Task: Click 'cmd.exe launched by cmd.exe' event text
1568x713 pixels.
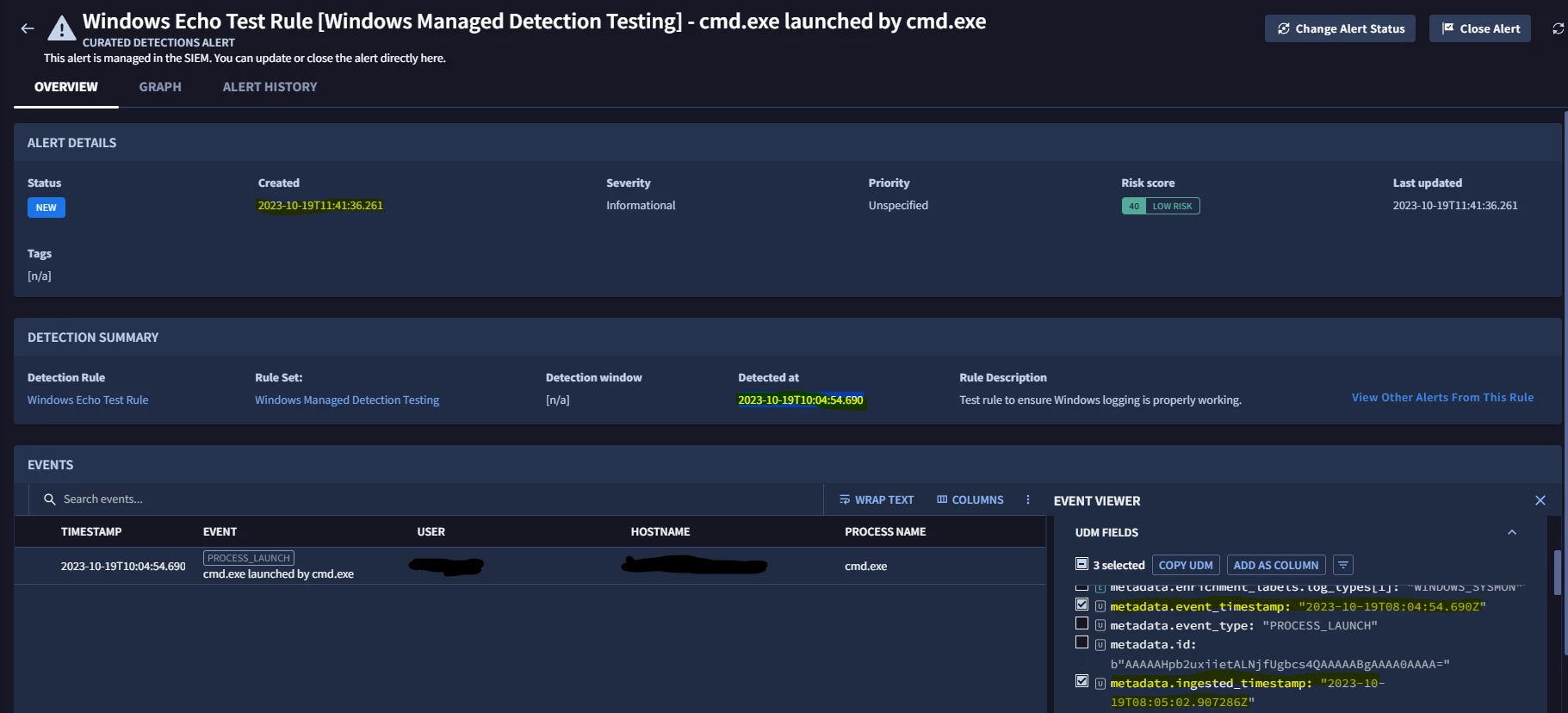Action: 278,573
